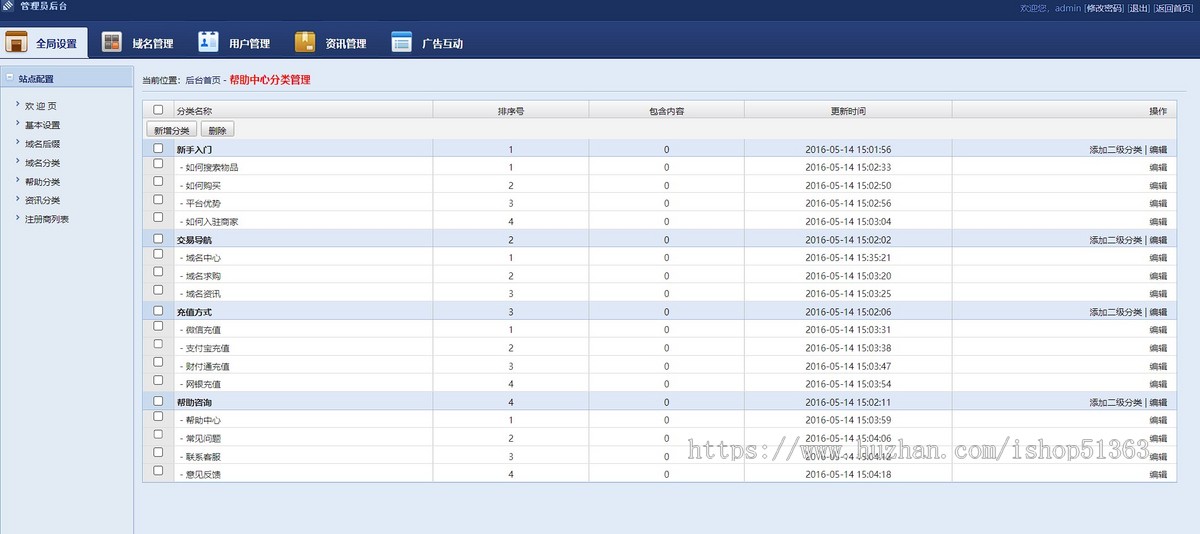This screenshot has width=1200, height=534.
Task: Check the box for 交易导航
Action: (x=158, y=239)
